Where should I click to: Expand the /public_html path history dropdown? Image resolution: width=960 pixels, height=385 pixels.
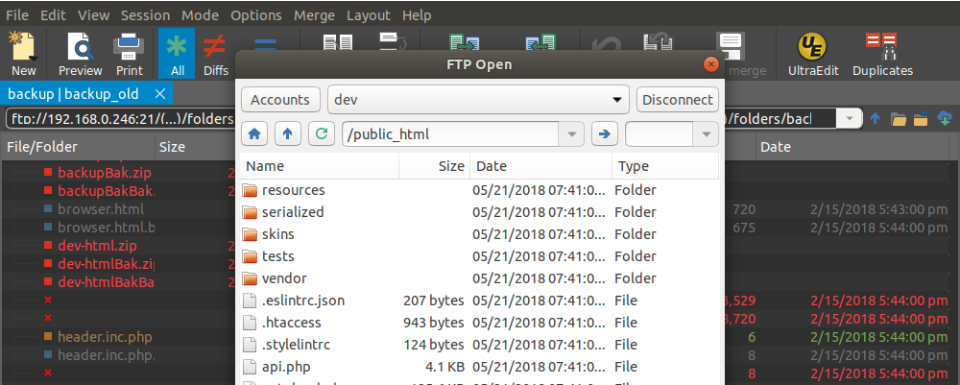[572, 134]
